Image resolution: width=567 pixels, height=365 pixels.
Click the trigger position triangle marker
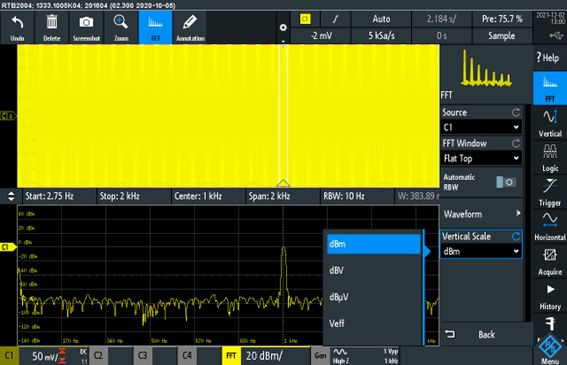coord(283,183)
